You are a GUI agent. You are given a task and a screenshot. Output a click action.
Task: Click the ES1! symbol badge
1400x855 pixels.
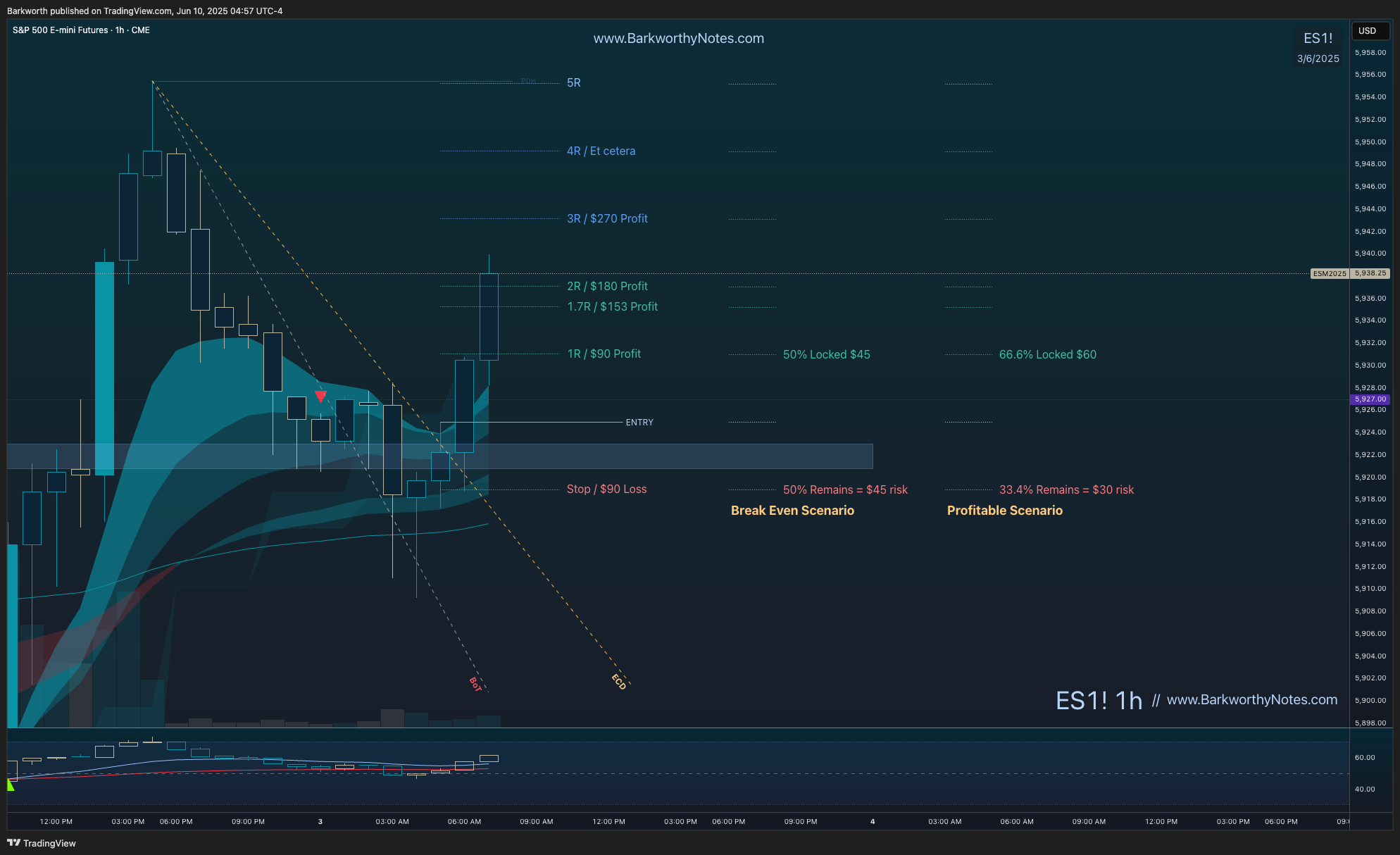(x=1318, y=39)
